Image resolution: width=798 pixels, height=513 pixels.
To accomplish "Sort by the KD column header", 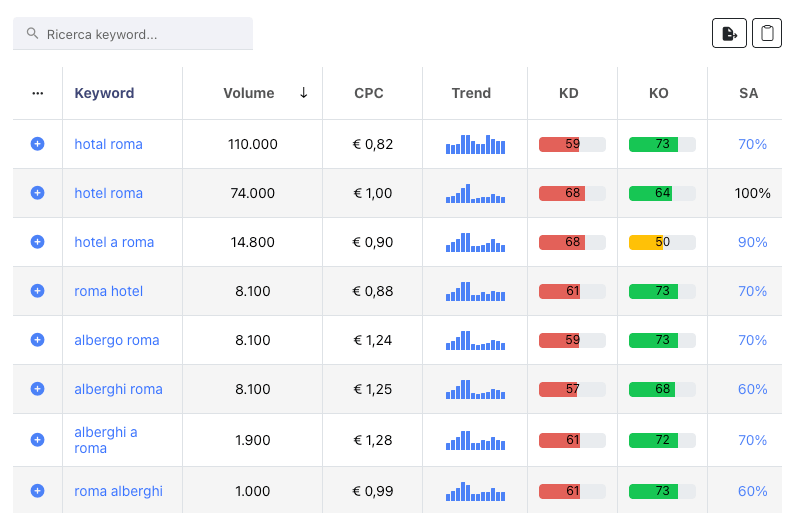I will tap(568, 93).
